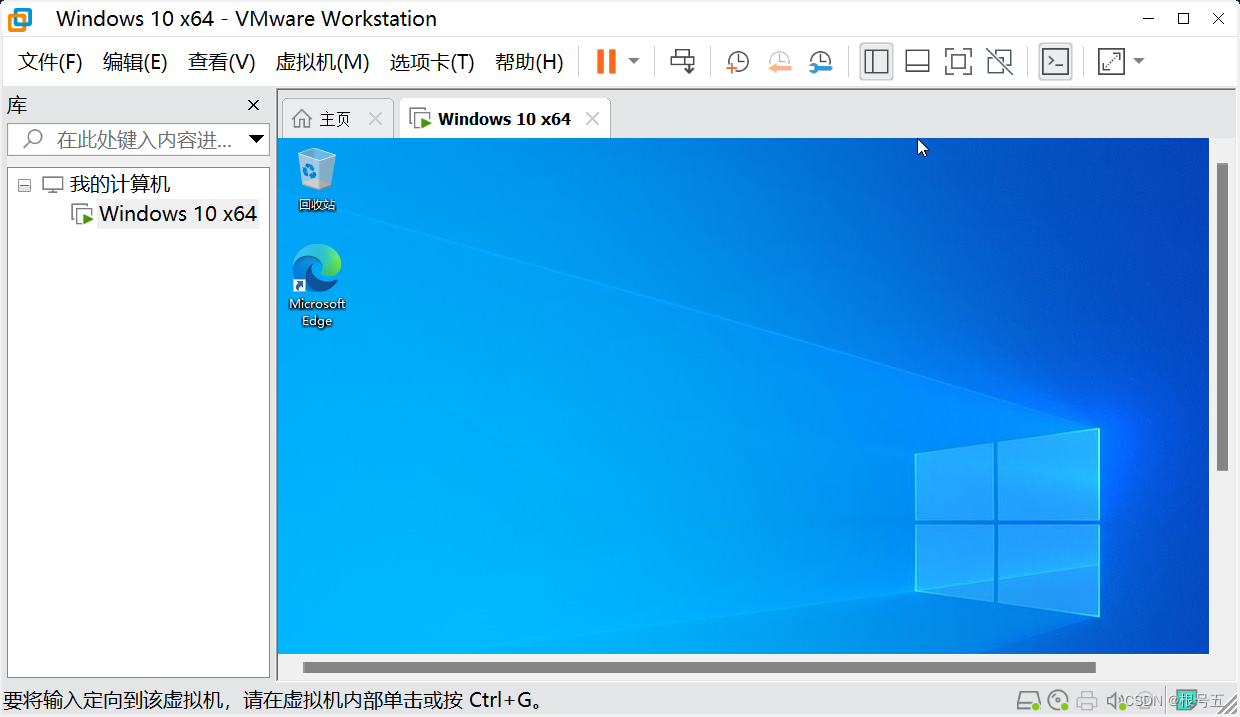
Task: Collapse the 我的计算机 tree node
Action: click(23, 184)
